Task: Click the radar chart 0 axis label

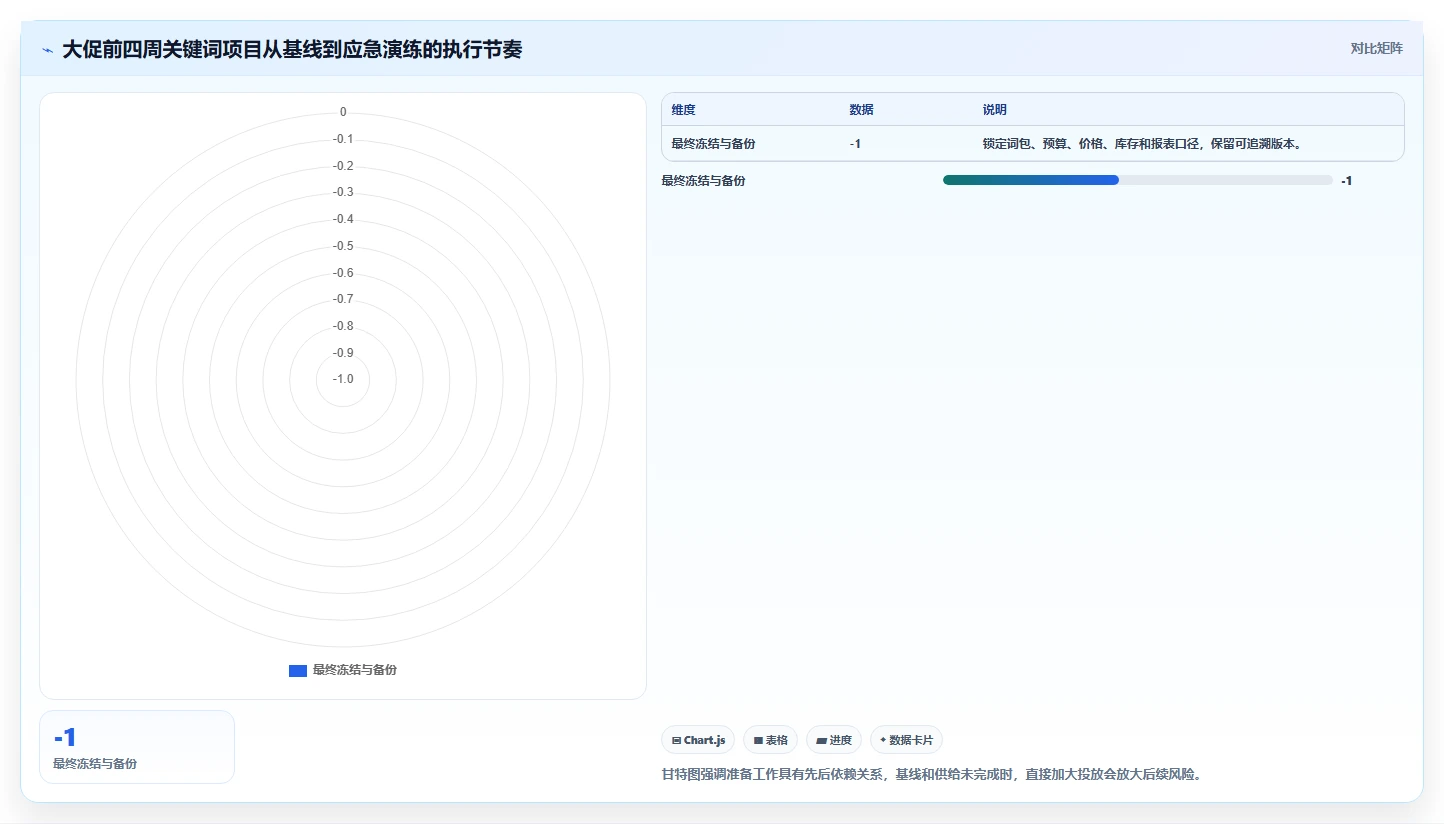Action: point(343,112)
